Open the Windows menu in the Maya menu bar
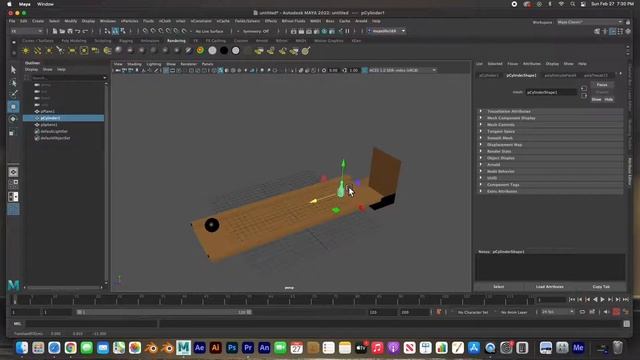640x360 pixels. tap(108, 21)
